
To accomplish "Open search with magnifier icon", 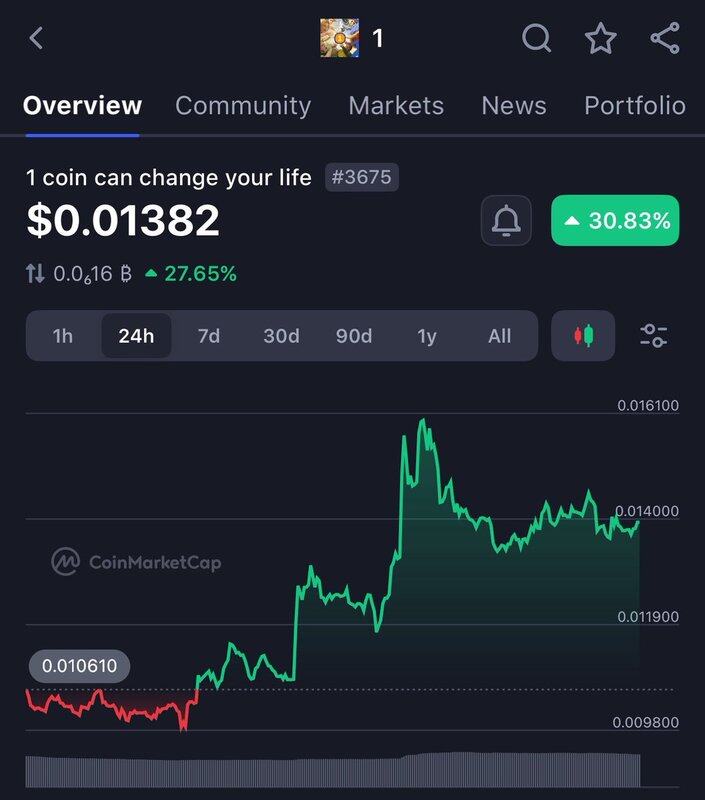I will [537, 39].
